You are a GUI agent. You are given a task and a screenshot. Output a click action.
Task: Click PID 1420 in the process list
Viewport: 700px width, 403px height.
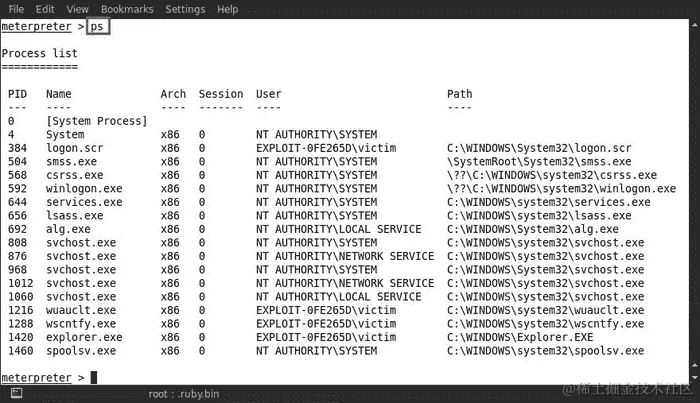[21, 337]
